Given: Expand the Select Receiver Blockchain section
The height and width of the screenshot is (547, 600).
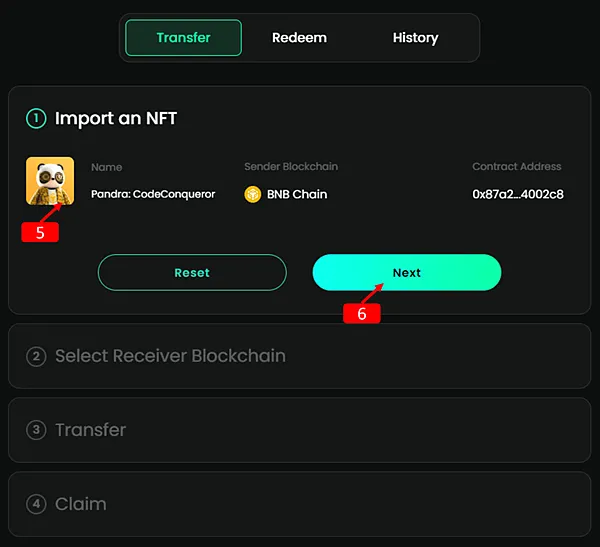Looking at the screenshot, I should [170, 356].
